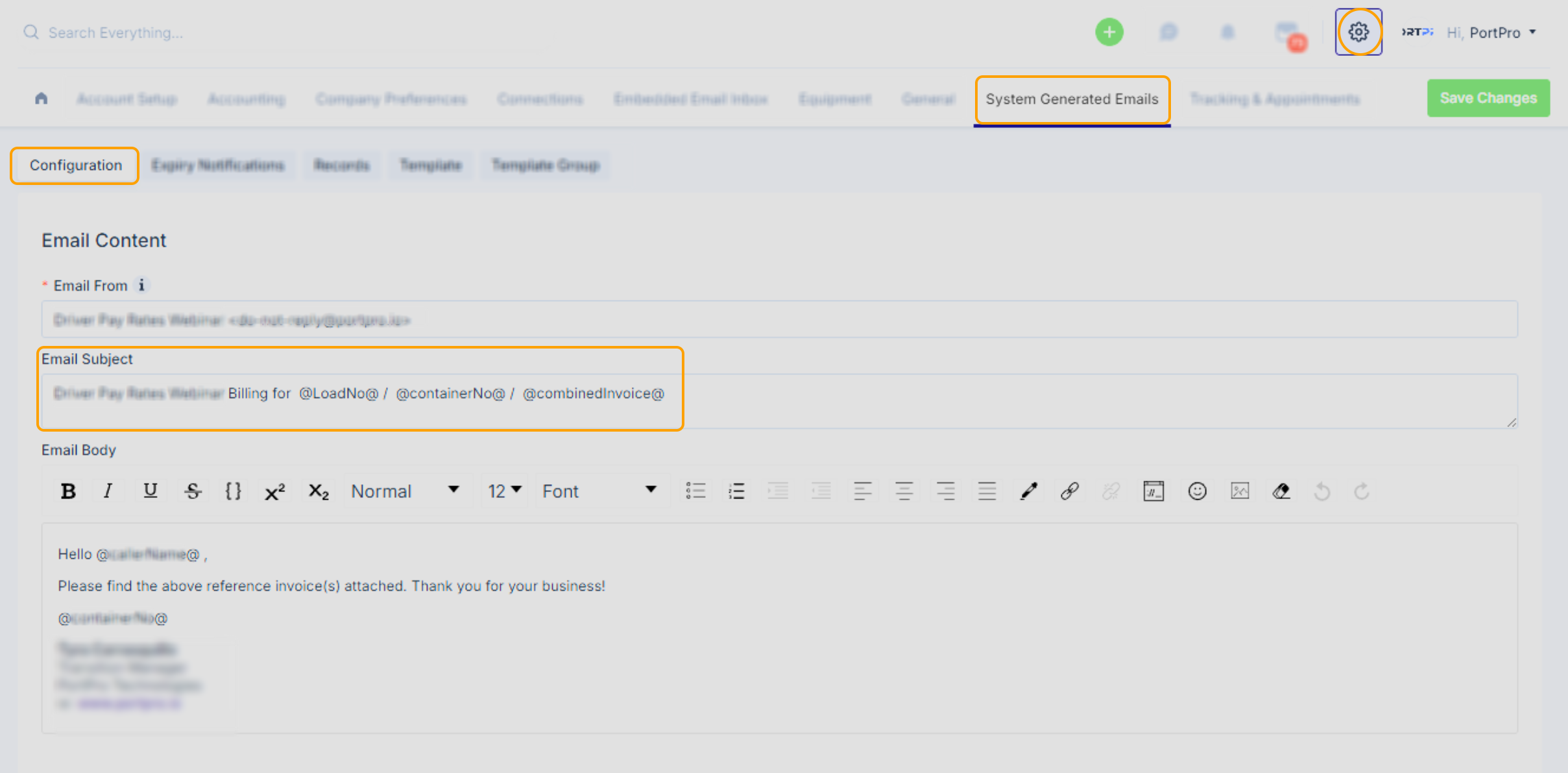This screenshot has height=773, width=1568.
Task: Clear formatting with eraser icon
Action: point(1281,491)
